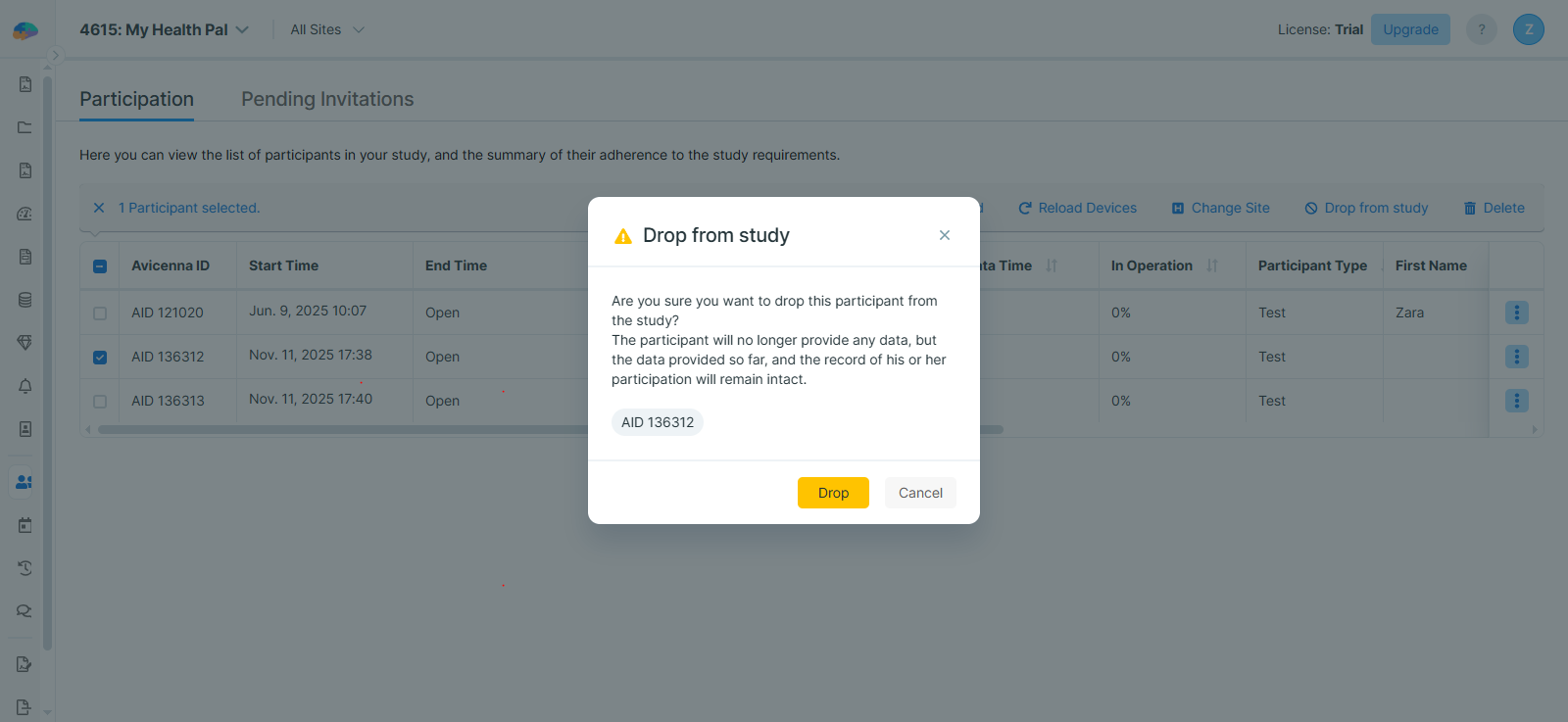Click the Participants icon in sidebar
The height and width of the screenshot is (722, 1568).
[x=24, y=482]
